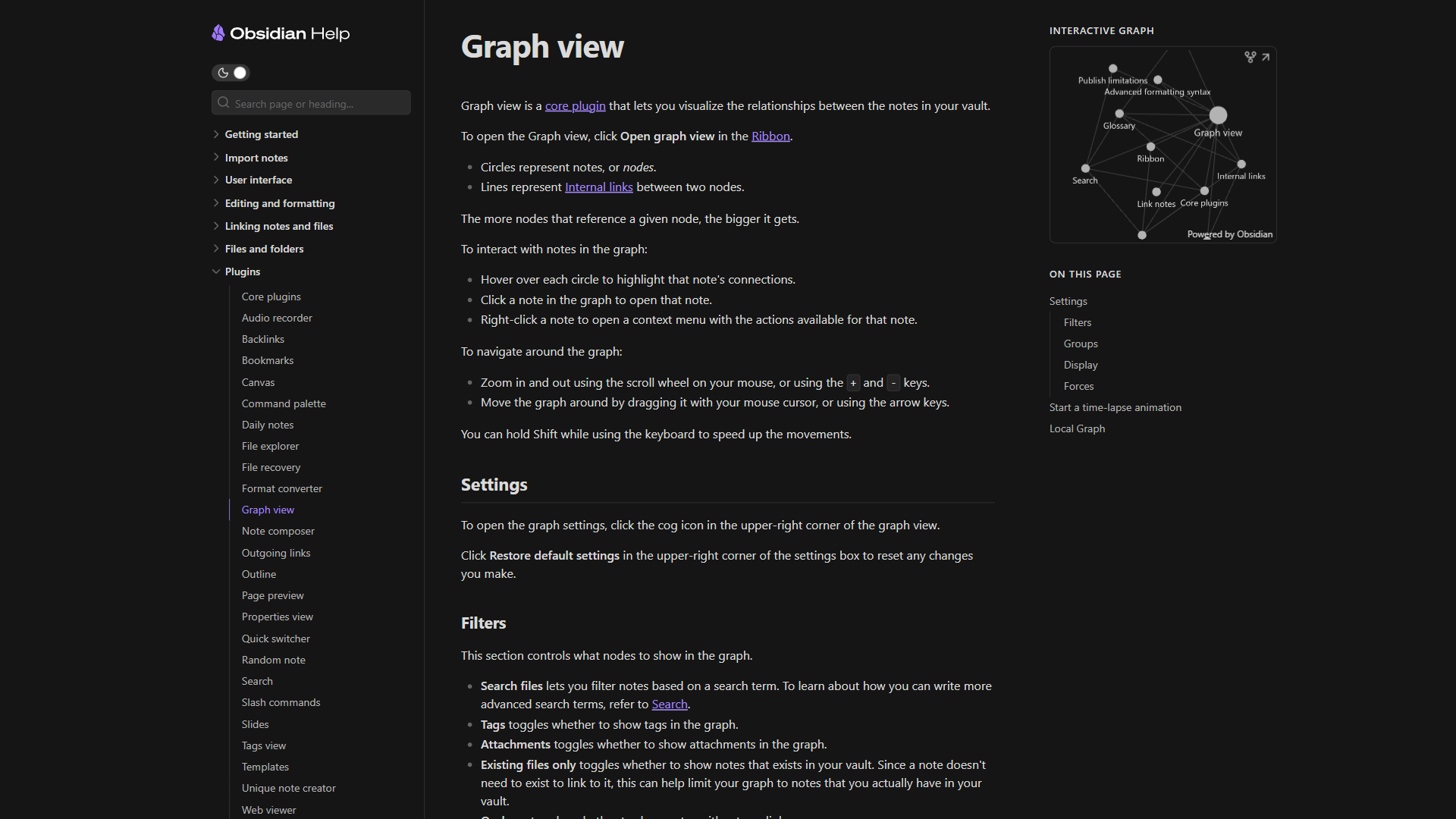Open the Format converter page
The height and width of the screenshot is (819, 1456).
pyautogui.click(x=282, y=488)
